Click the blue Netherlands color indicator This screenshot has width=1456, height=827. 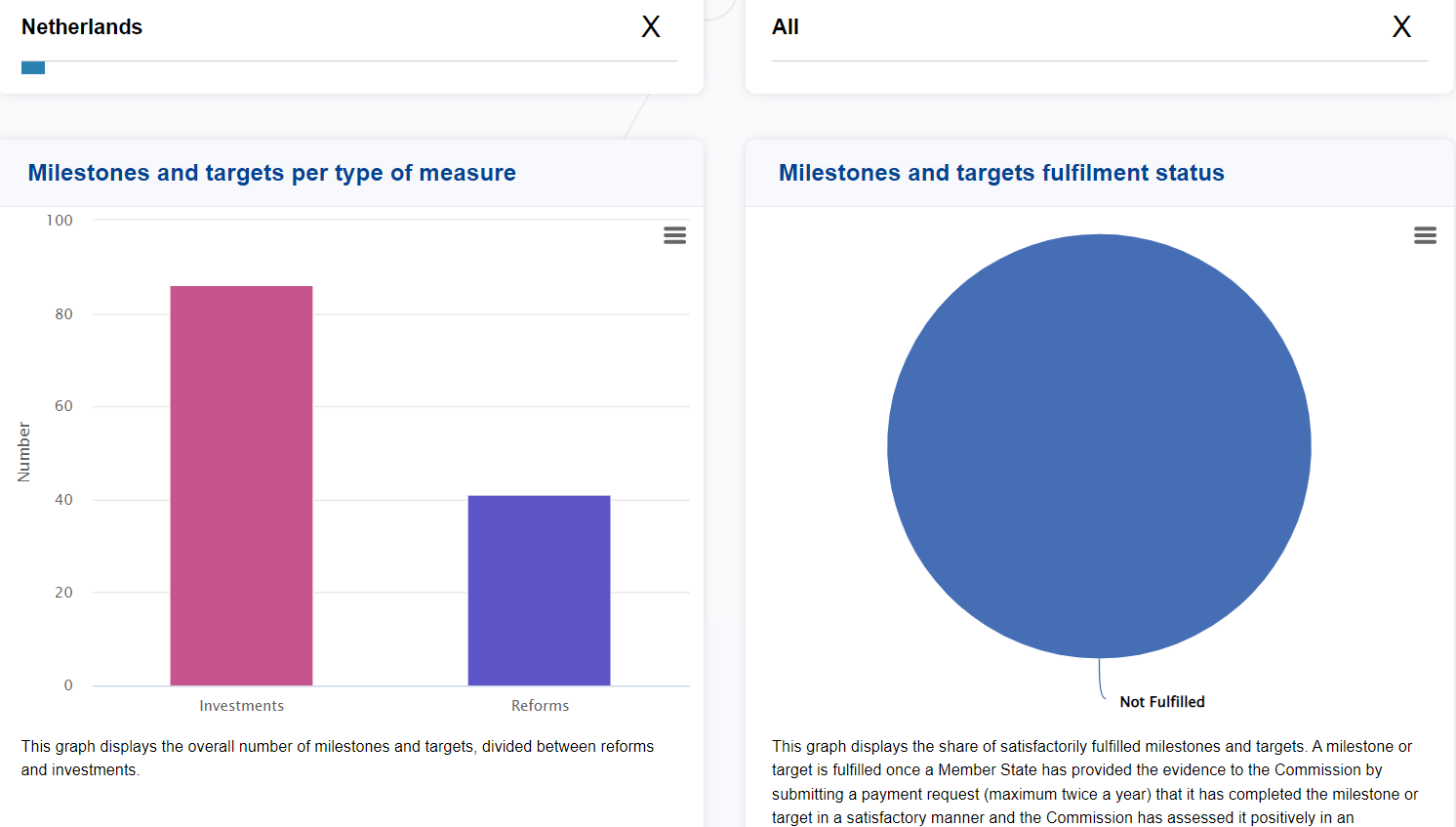tap(33, 67)
